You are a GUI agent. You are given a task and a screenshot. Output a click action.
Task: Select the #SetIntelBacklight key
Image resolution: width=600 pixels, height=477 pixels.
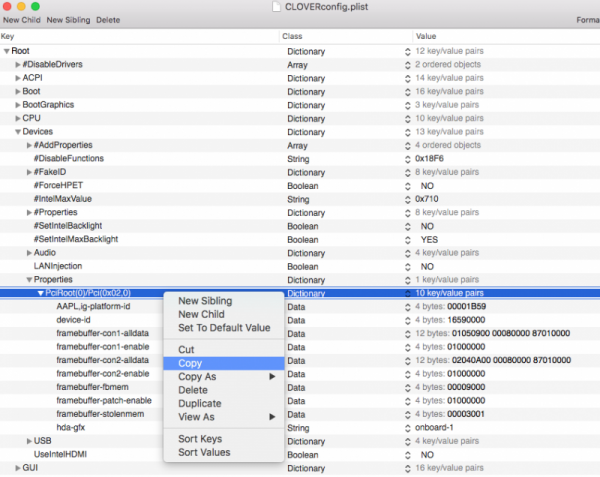(x=68, y=226)
